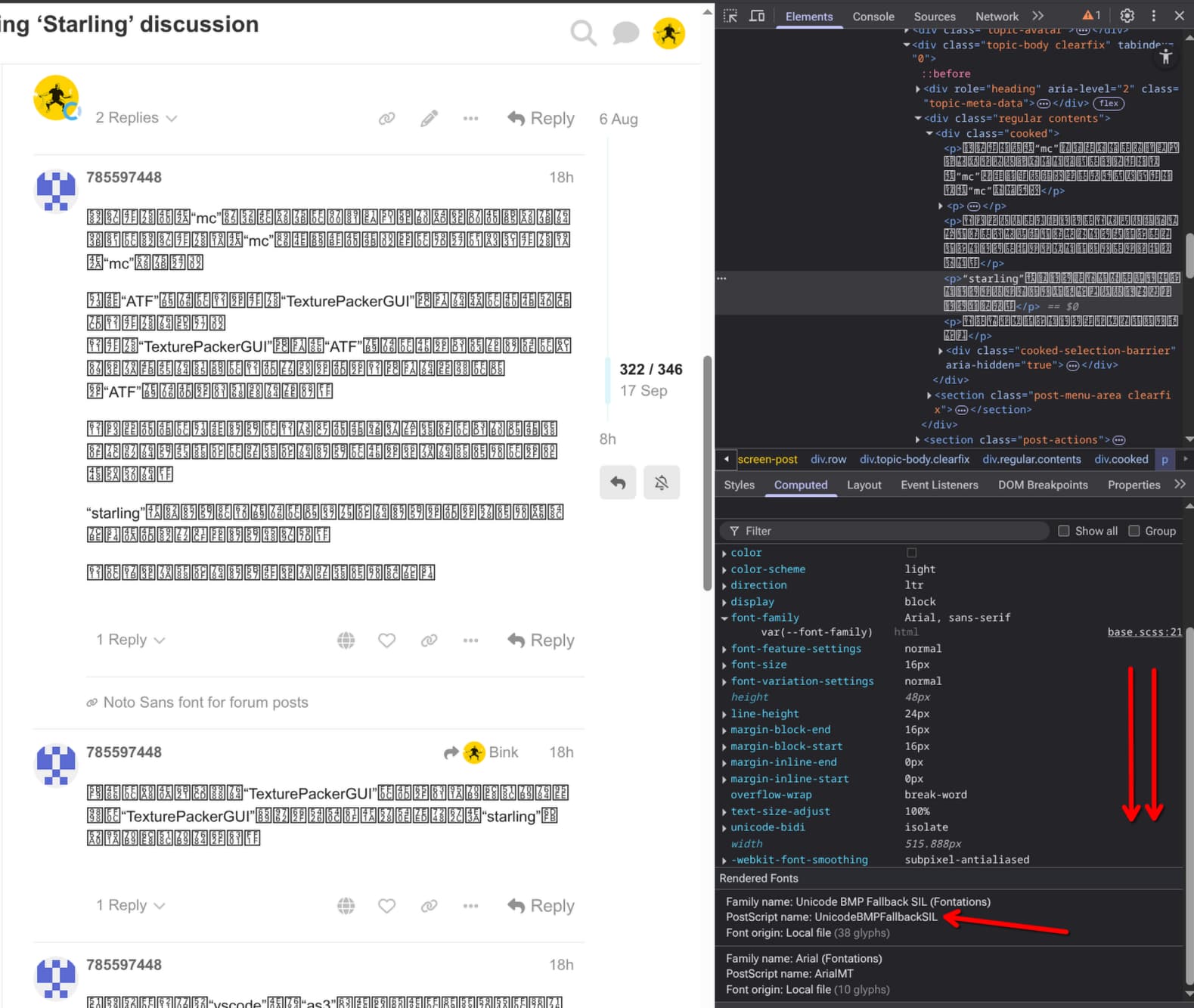Open DevTools settings gear
This screenshot has width=1194, height=1008.
(x=1127, y=16)
